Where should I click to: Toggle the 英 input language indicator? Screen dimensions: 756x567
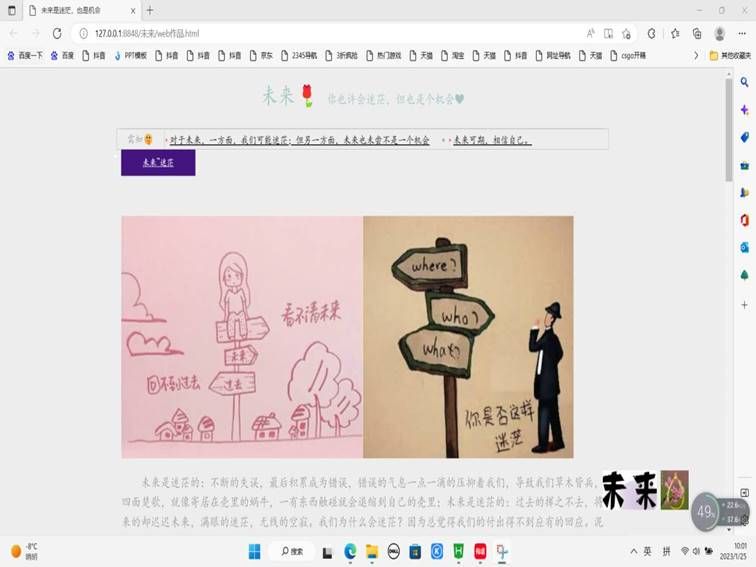click(x=648, y=551)
